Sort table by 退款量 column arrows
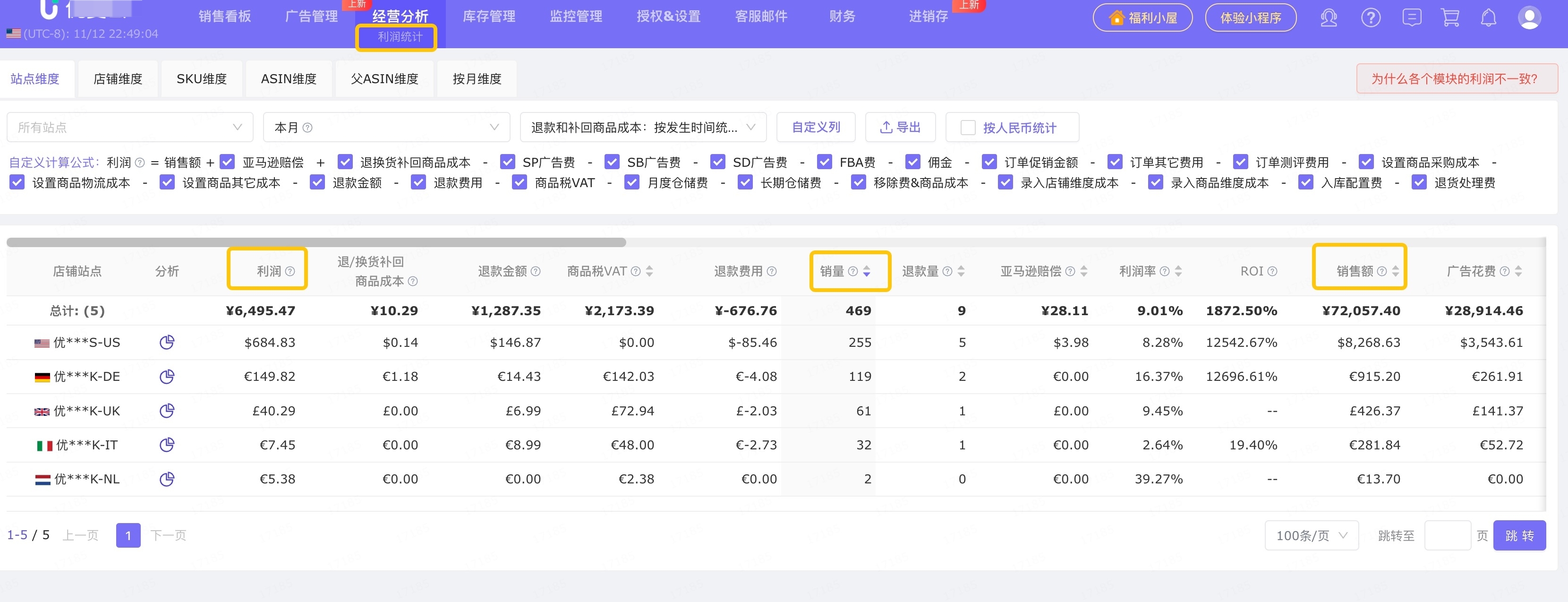 tap(961, 272)
